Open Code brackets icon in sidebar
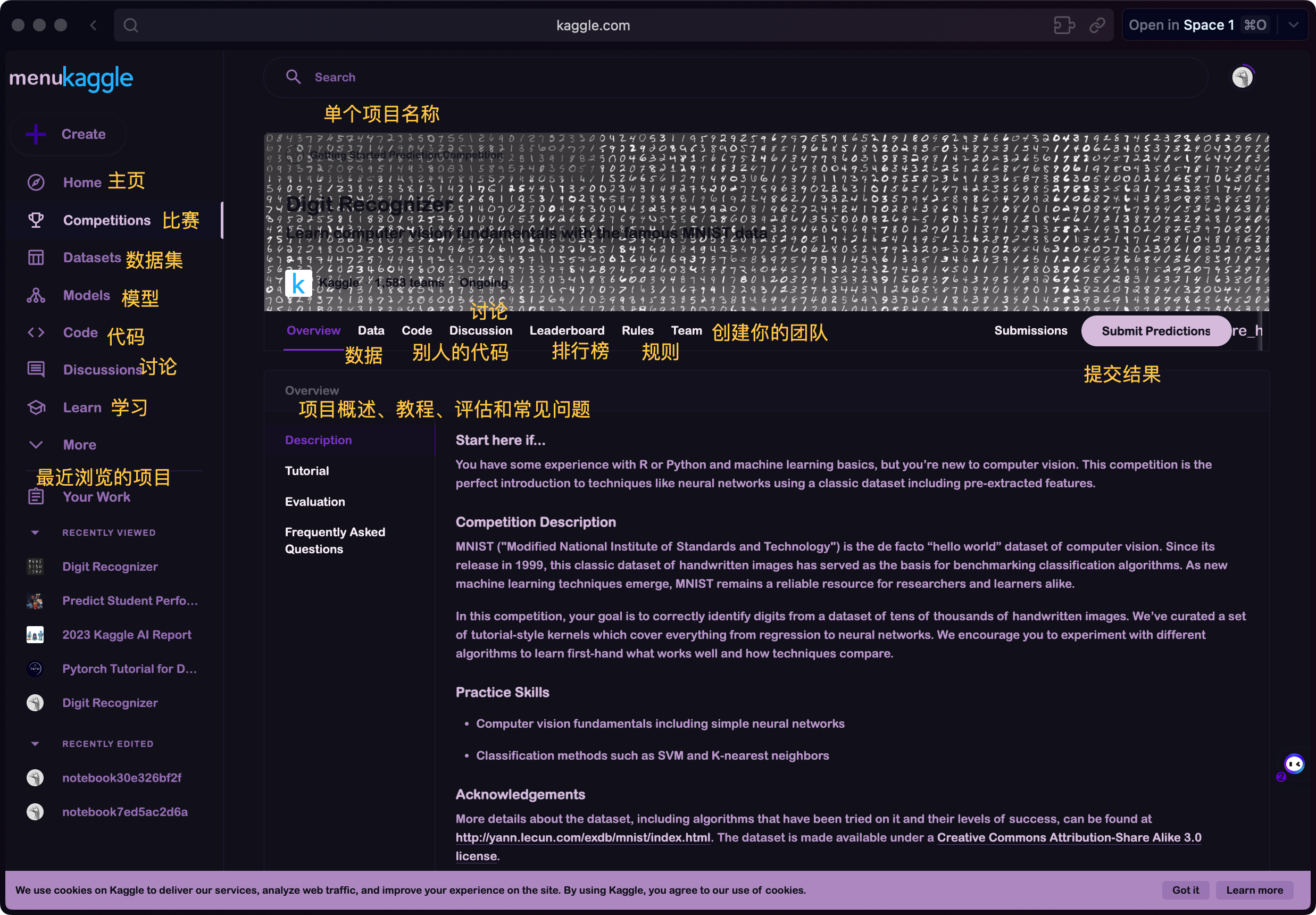This screenshot has width=1316, height=915. click(x=36, y=332)
